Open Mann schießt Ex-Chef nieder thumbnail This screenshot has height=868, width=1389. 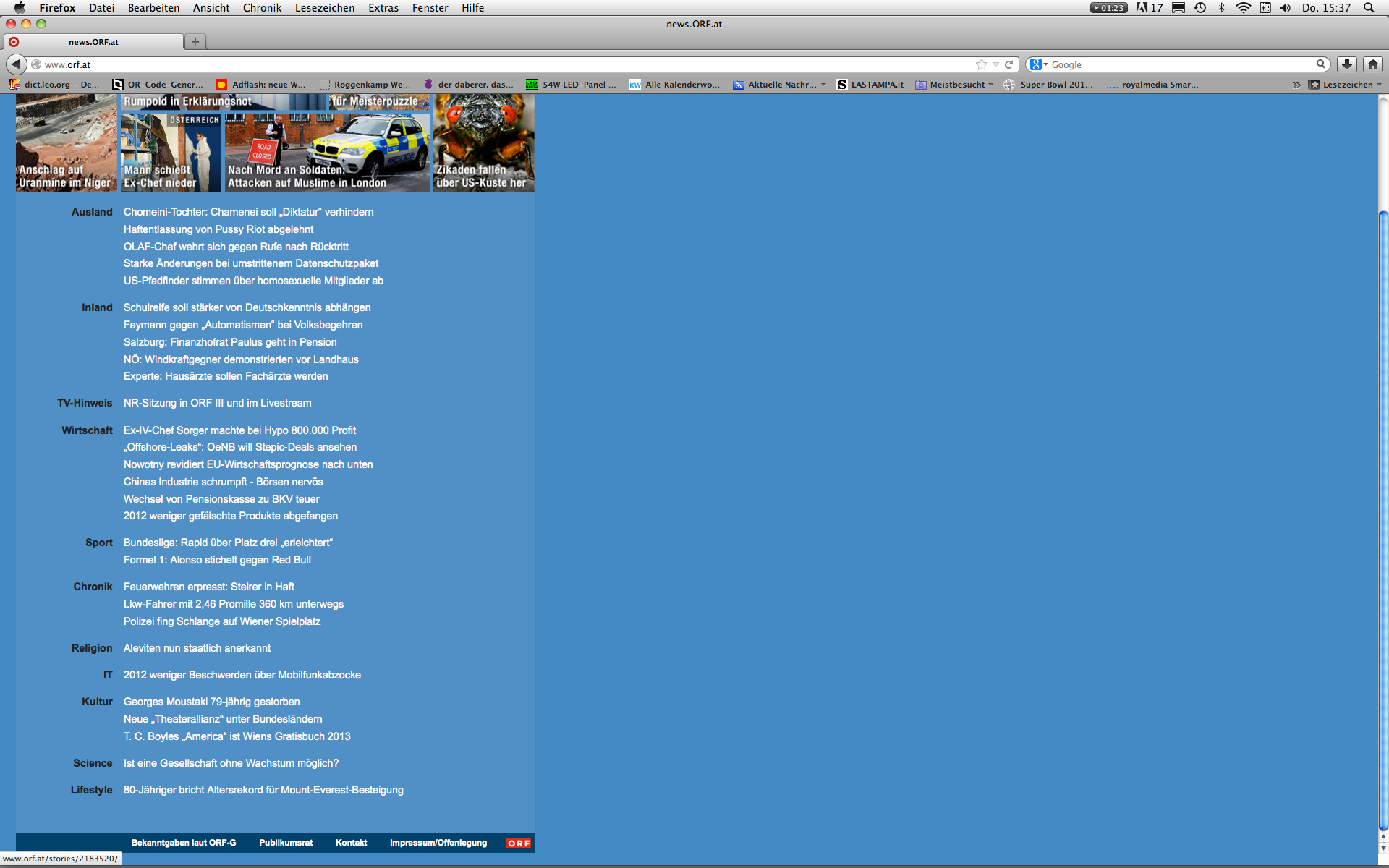point(171,152)
